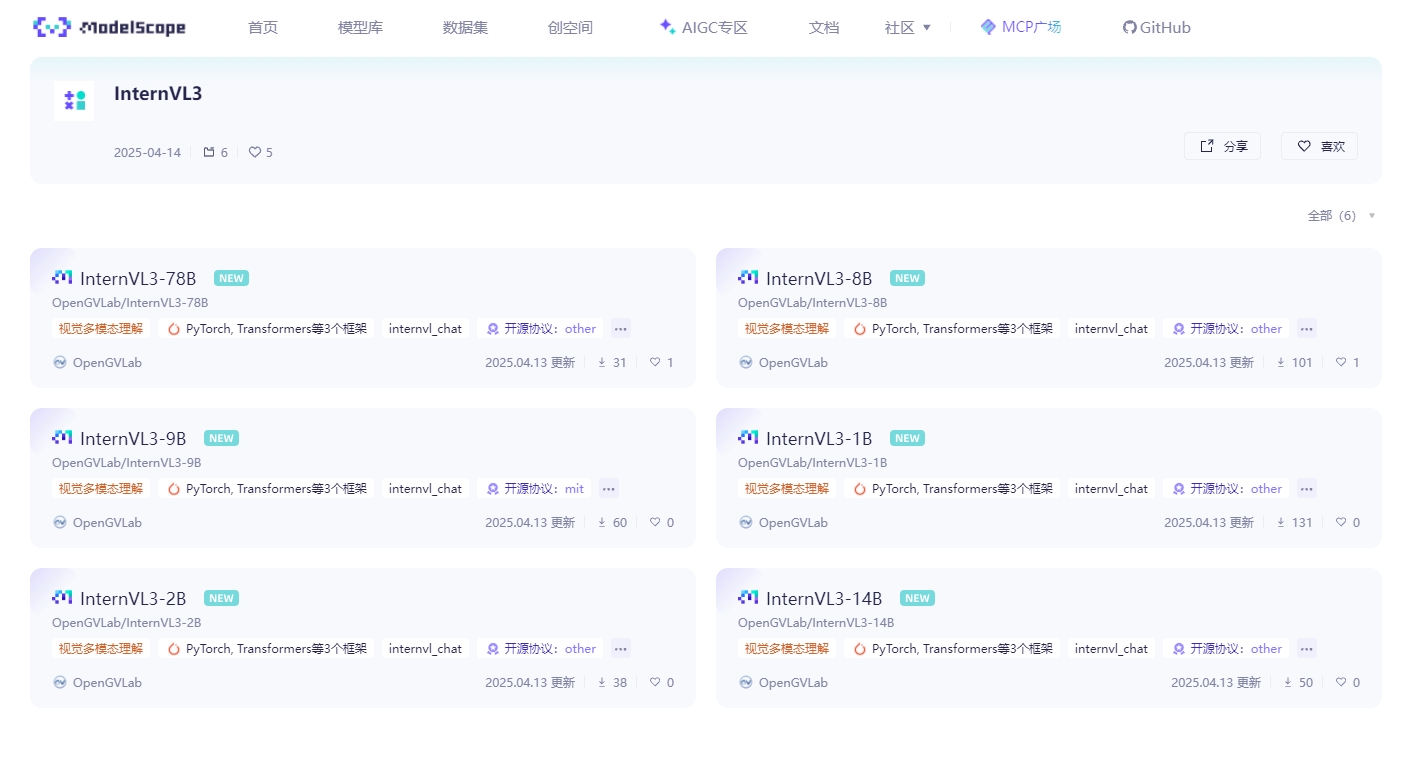
Task: Click 视觉多模态理解 tag on InternVL3-78B card
Action: point(101,328)
